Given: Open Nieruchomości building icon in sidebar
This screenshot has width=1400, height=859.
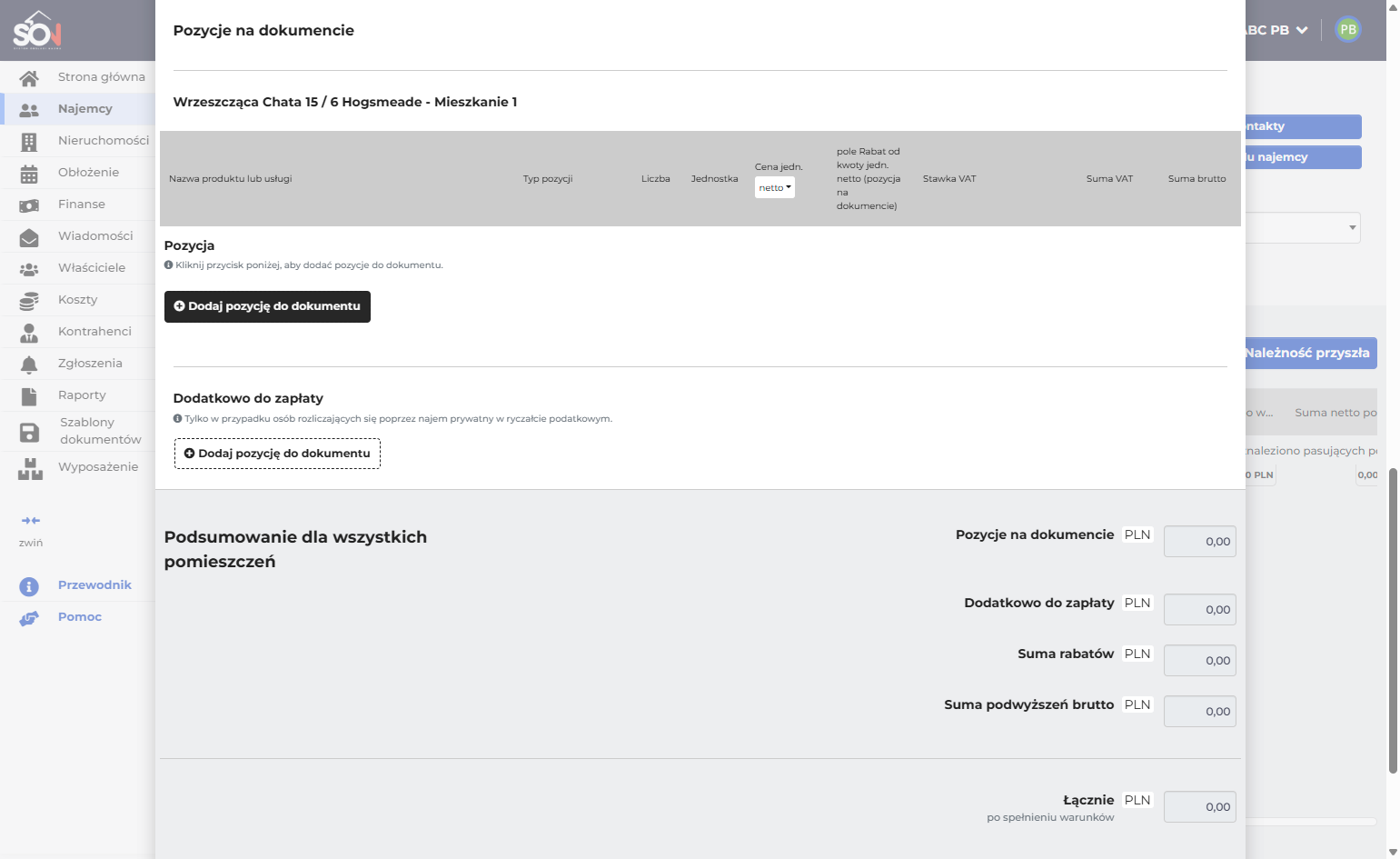Looking at the screenshot, I should 29,142.
